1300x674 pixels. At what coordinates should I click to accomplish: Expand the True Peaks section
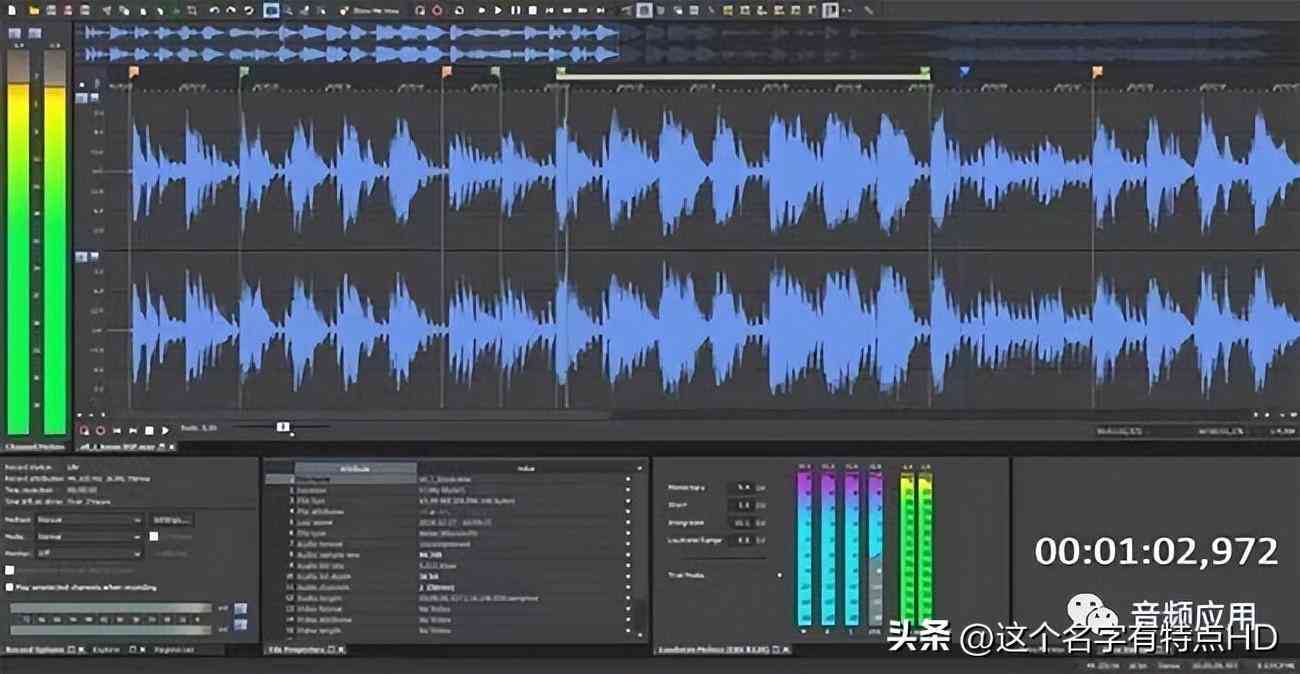[779, 575]
